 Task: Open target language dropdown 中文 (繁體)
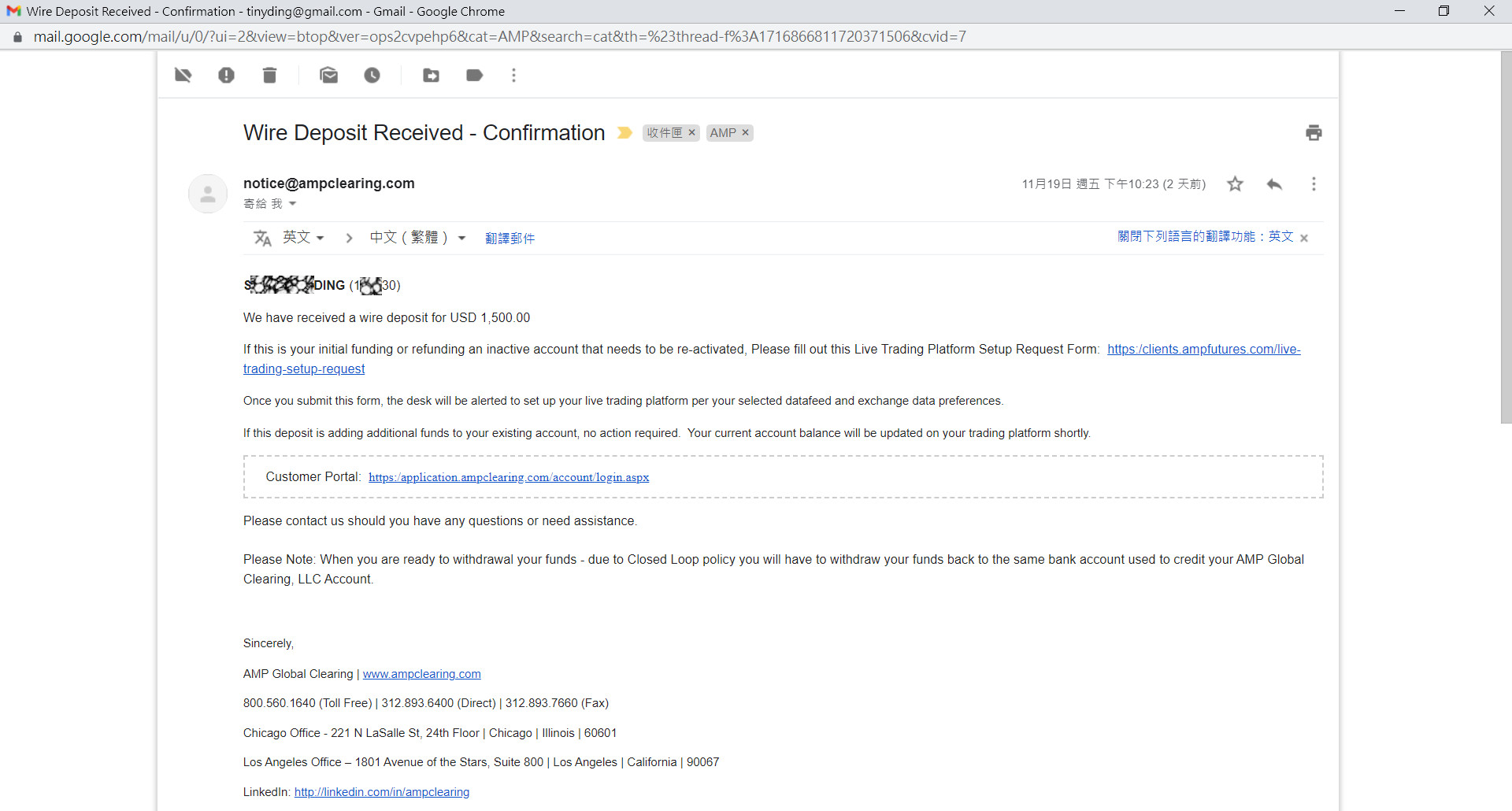417,237
